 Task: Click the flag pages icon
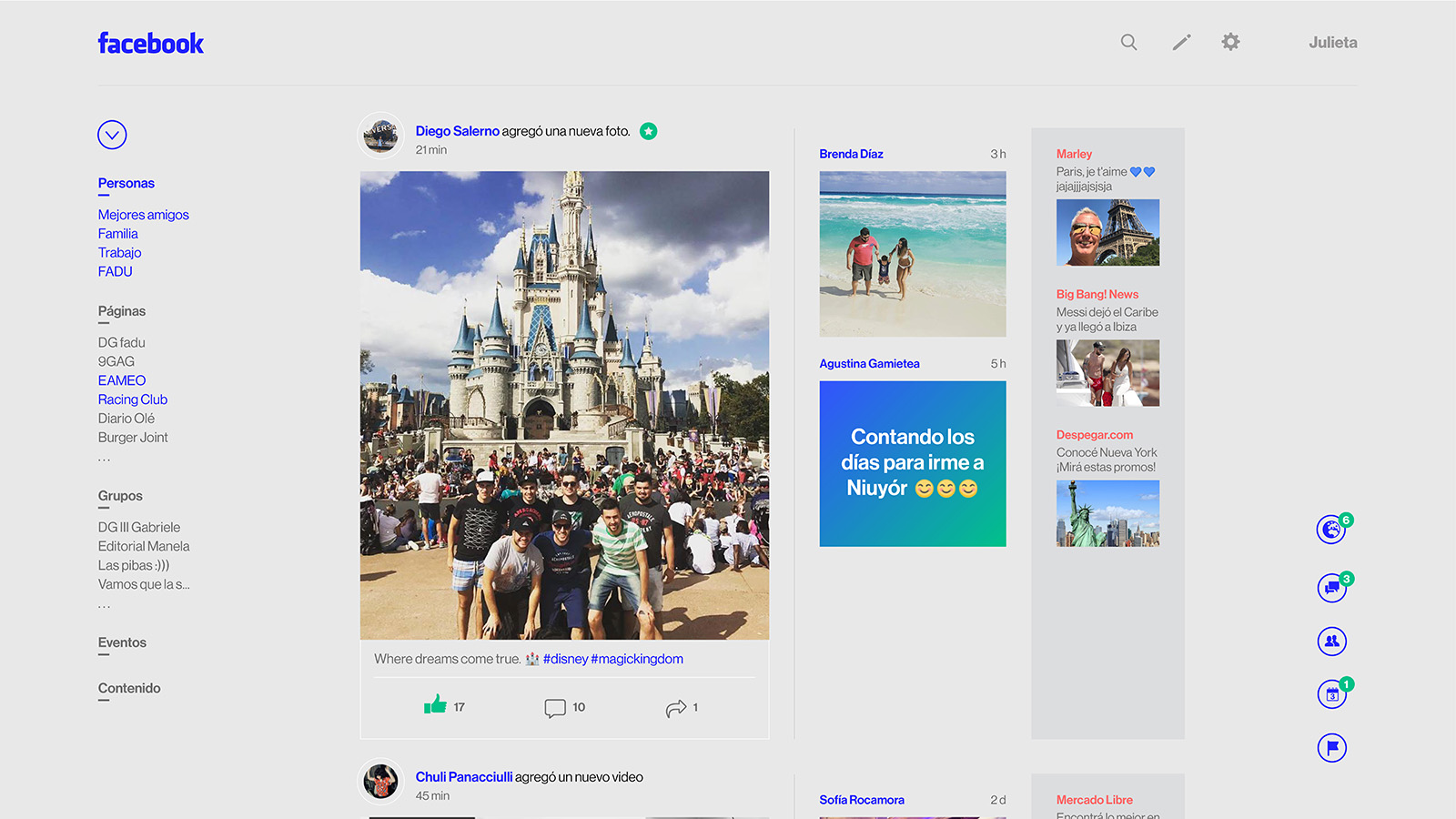(x=1331, y=748)
